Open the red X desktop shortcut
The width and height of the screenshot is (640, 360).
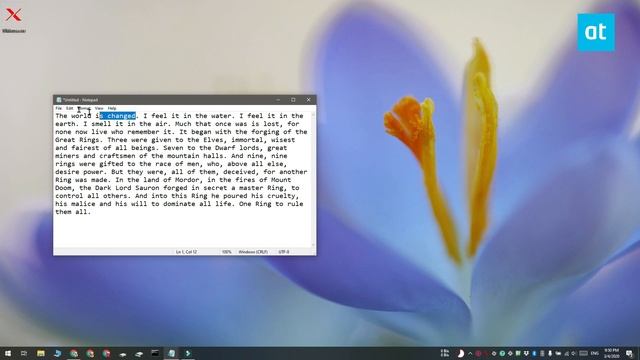[x=13, y=20]
